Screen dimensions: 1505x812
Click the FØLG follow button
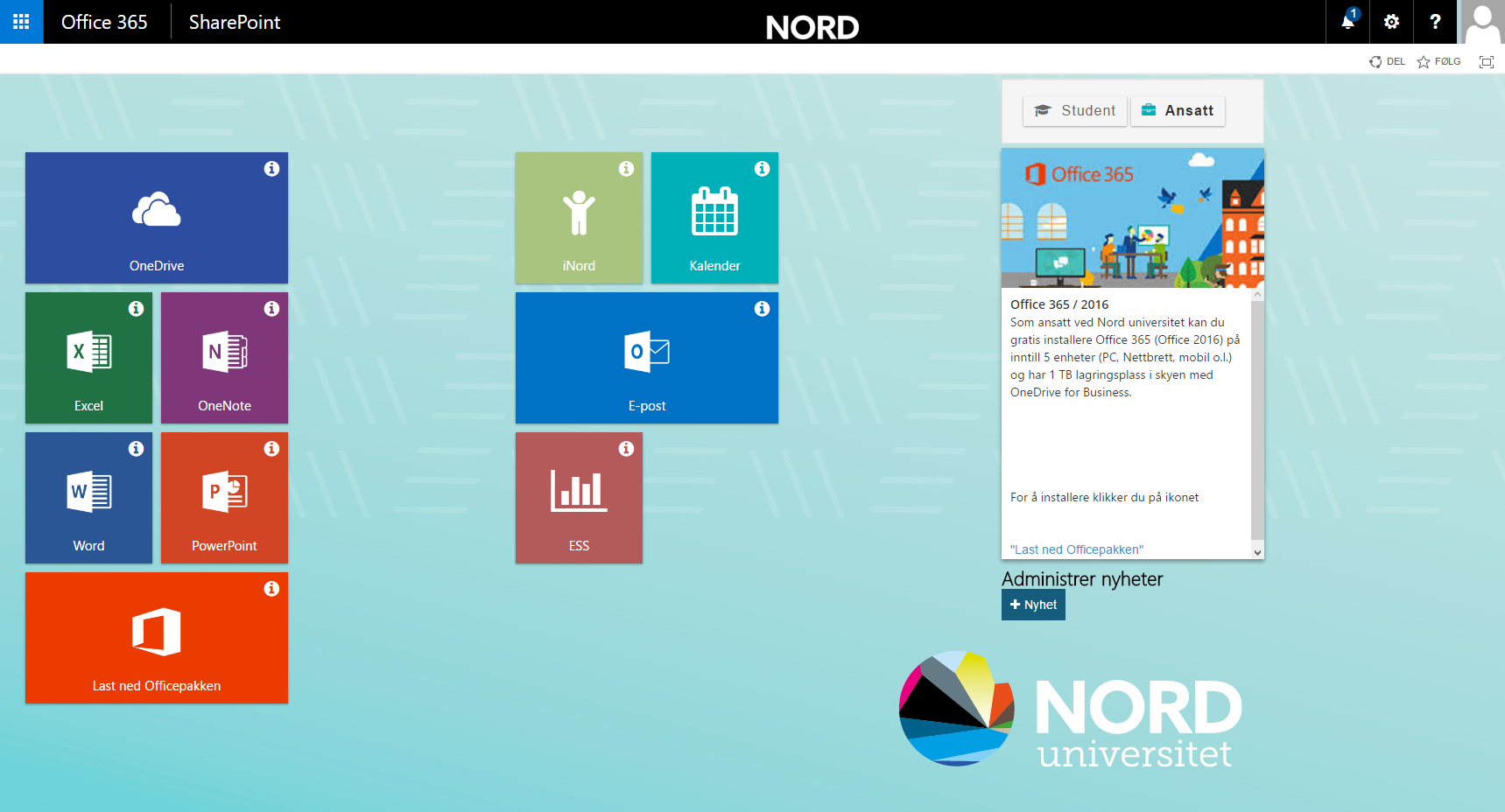1439,61
